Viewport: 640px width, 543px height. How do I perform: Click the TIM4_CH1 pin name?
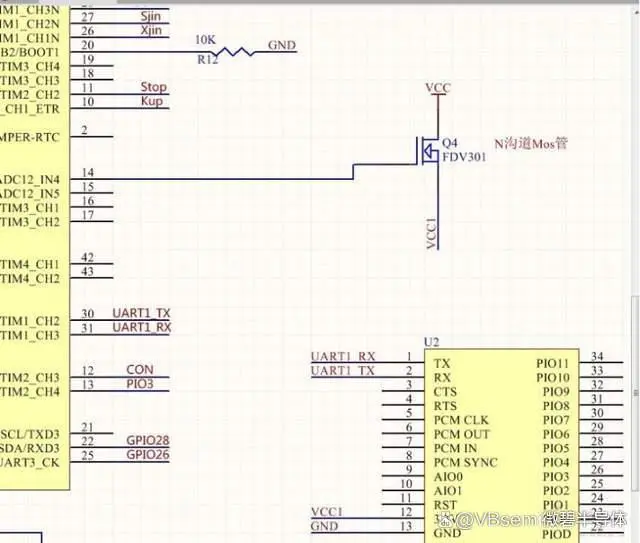click(30, 265)
